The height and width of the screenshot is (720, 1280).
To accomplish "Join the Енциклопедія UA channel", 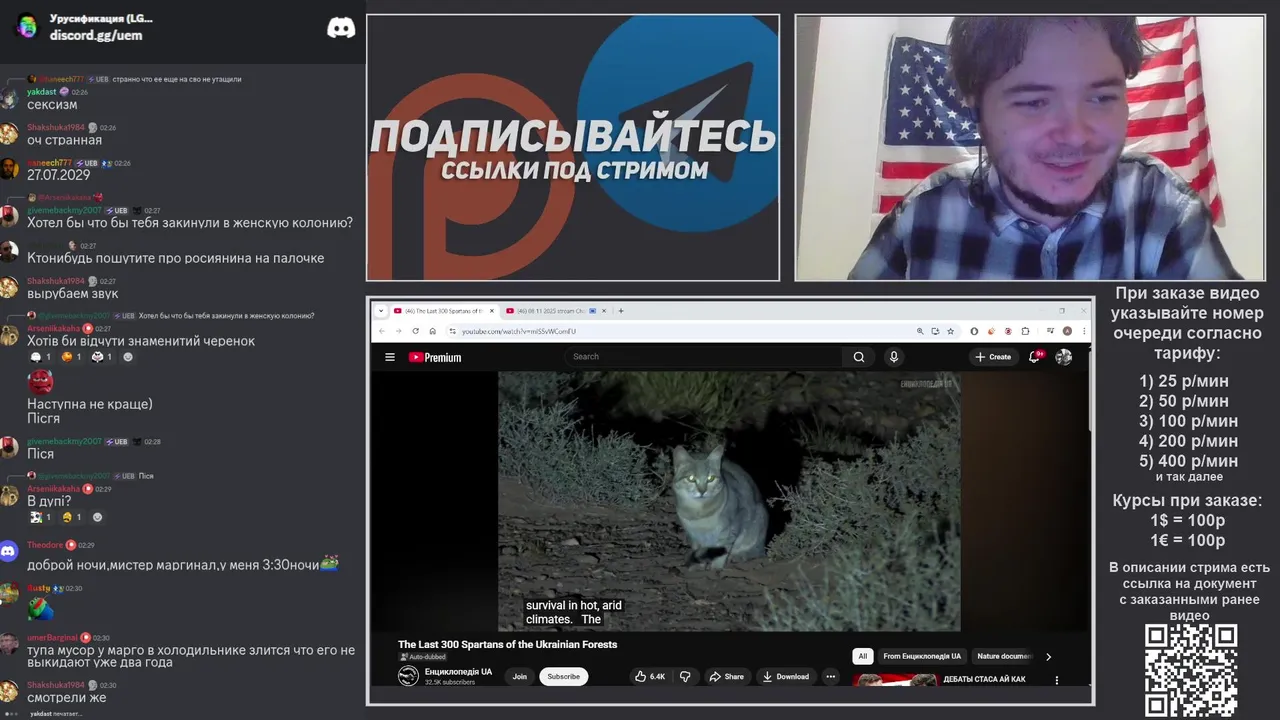I will (520, 677).
